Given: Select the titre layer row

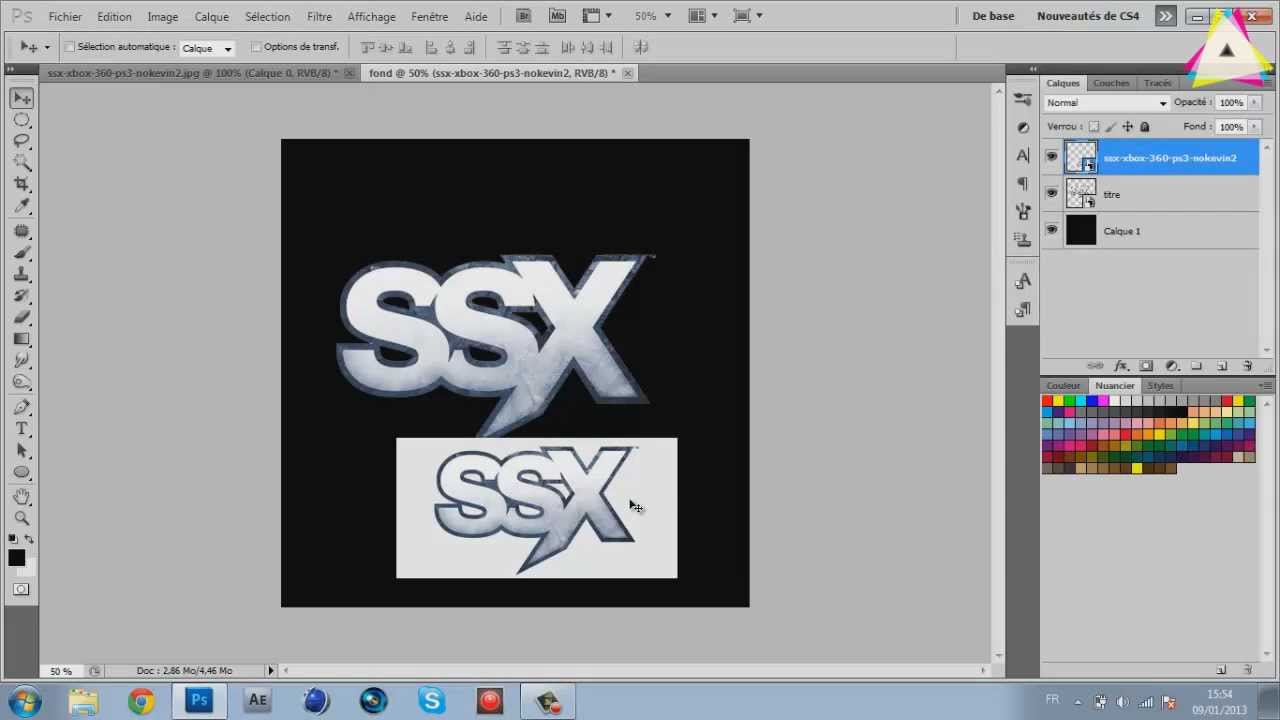Looking at the screenshot, I should (x=1150, y=194).
